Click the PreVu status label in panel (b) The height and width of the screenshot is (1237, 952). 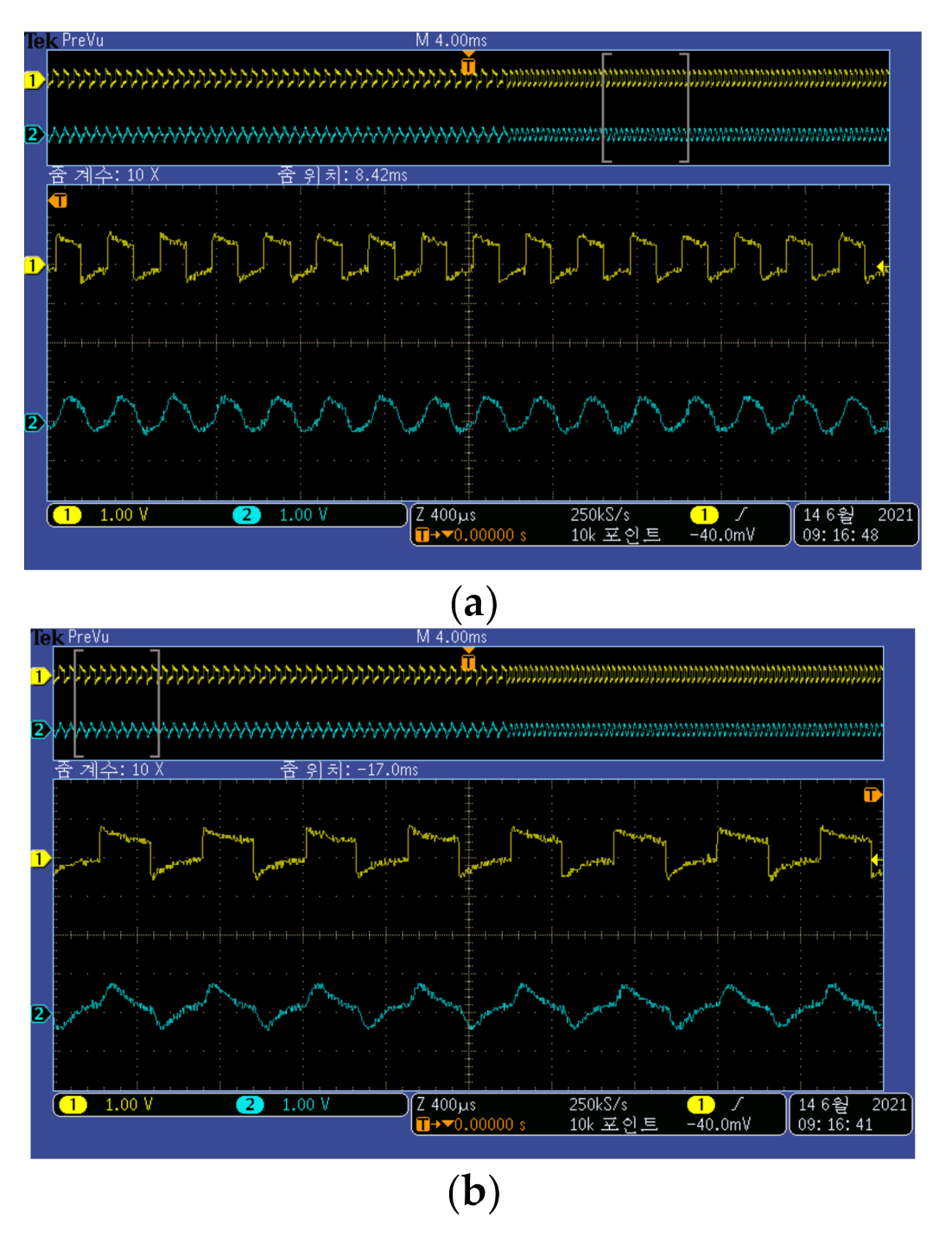tap(88, 638)
